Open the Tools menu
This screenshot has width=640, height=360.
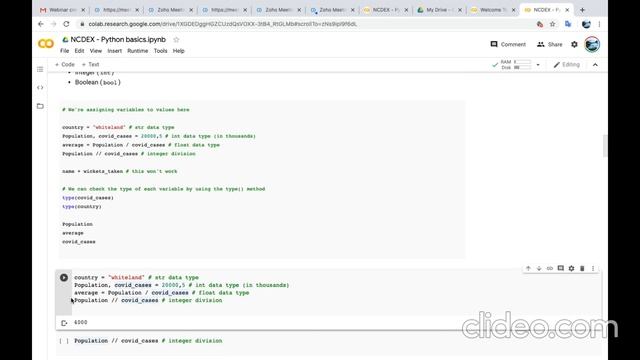point(160,51)
